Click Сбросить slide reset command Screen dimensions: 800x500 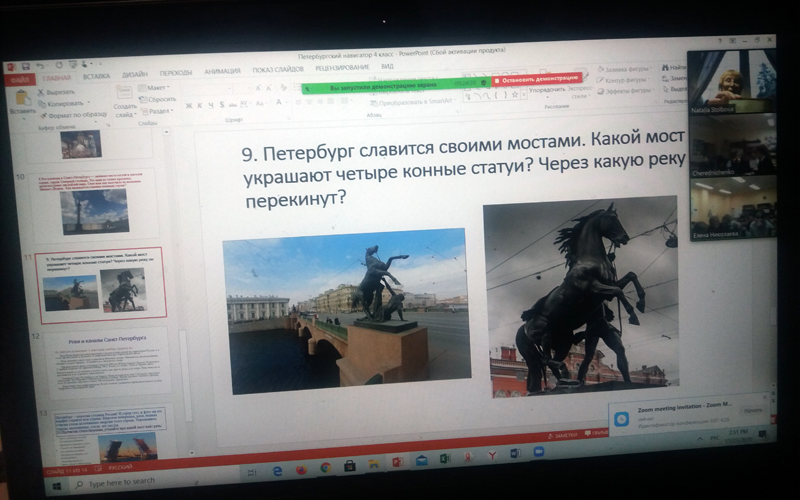tap(158, 99)
